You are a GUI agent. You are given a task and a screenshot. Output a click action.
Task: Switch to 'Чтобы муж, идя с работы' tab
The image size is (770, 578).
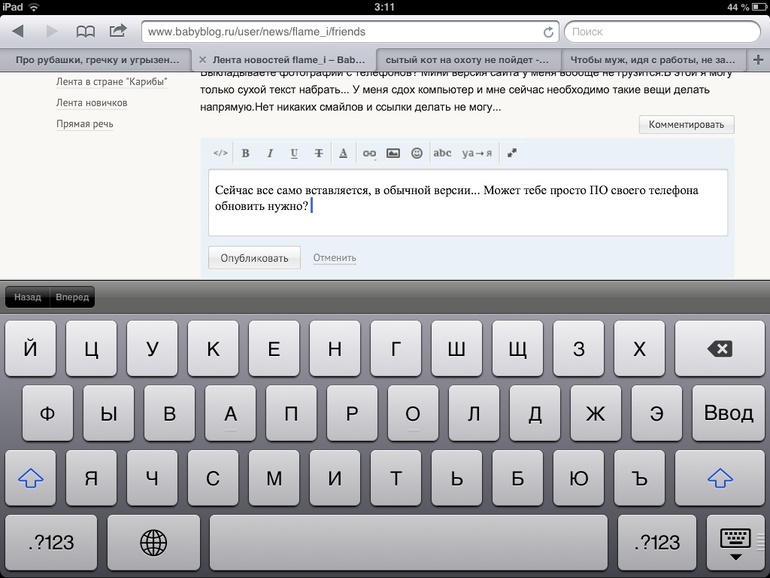pyautogui.click(x=653, y=60)
